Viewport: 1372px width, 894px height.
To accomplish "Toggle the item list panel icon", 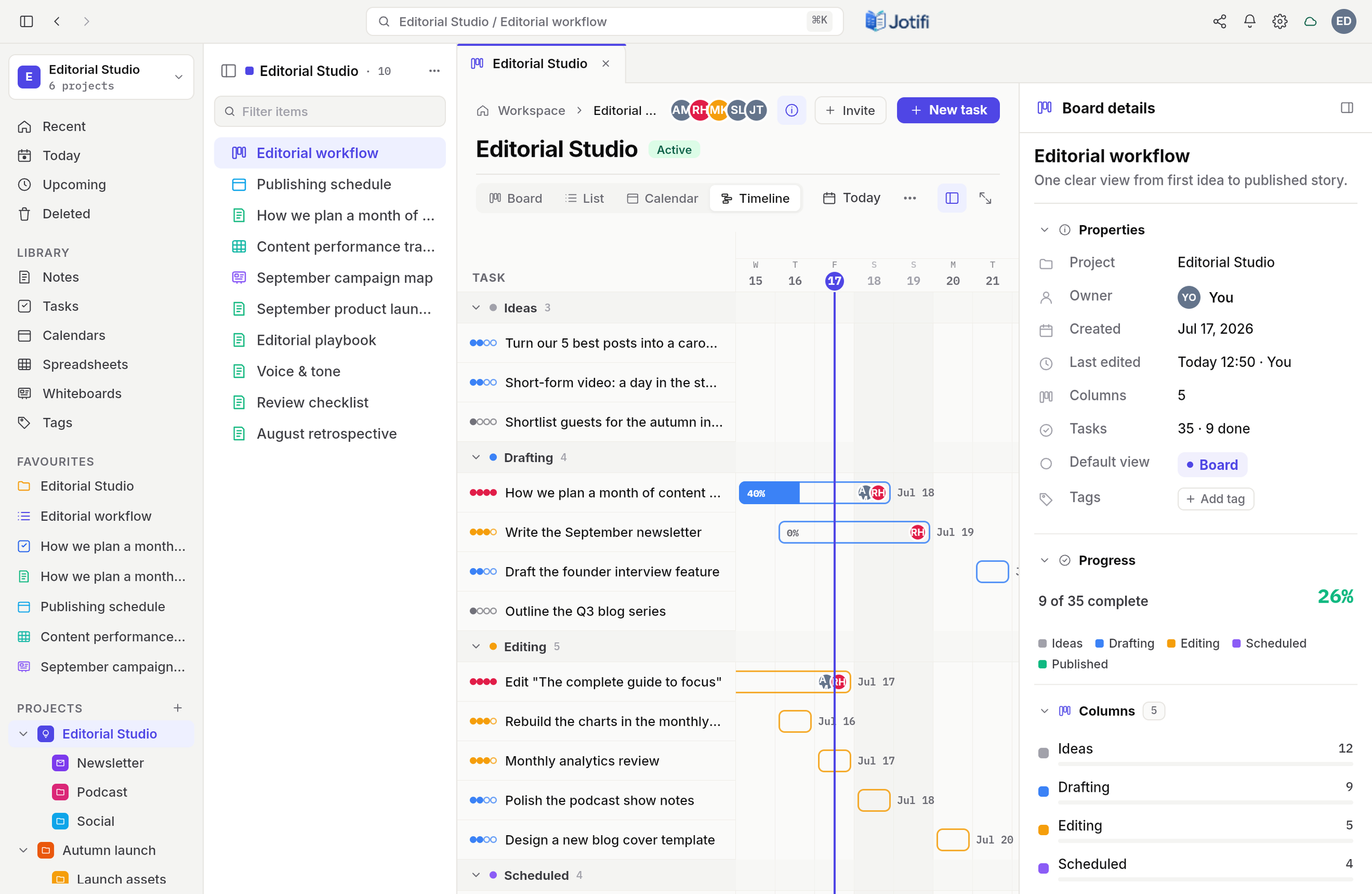I will 228,71.
